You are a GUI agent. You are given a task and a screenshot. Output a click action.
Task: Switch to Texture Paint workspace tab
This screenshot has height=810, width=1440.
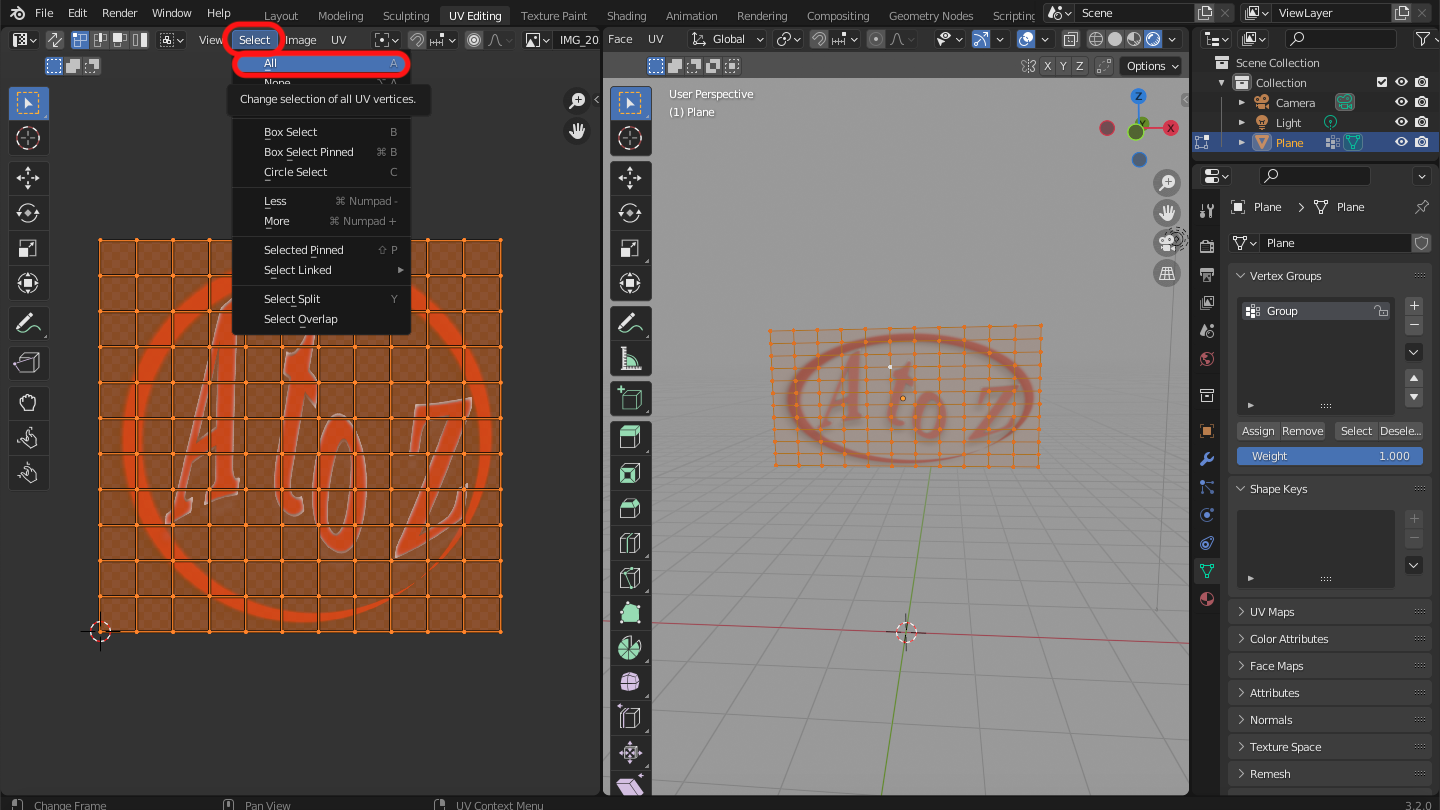click(554, 15)
